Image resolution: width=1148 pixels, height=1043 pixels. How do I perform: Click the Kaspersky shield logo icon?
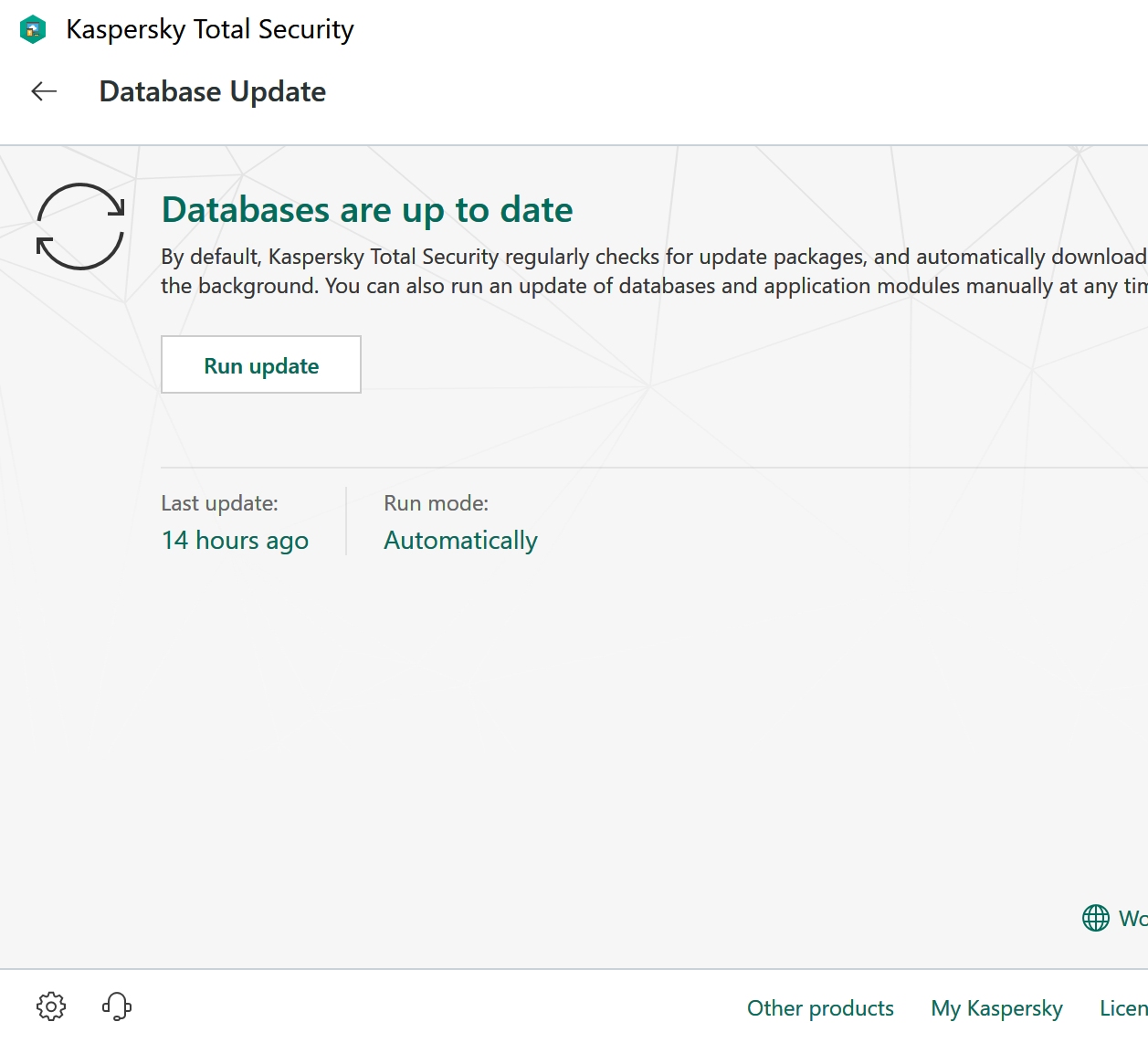tap(33, 29)
